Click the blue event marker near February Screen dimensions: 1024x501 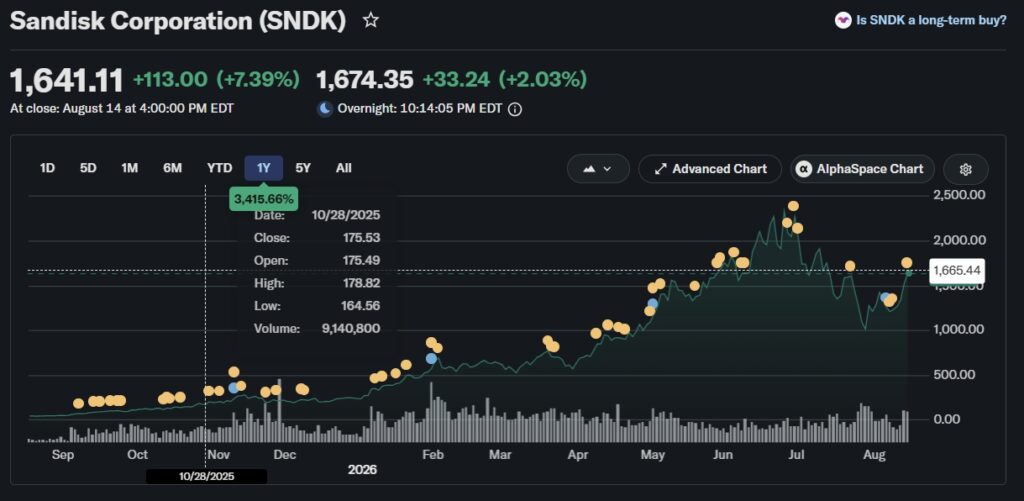coord(431,358)
